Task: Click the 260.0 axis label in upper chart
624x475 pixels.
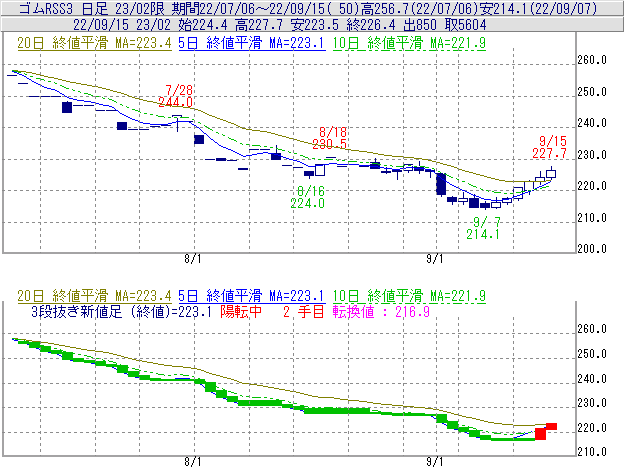Action: pos(592,60)
